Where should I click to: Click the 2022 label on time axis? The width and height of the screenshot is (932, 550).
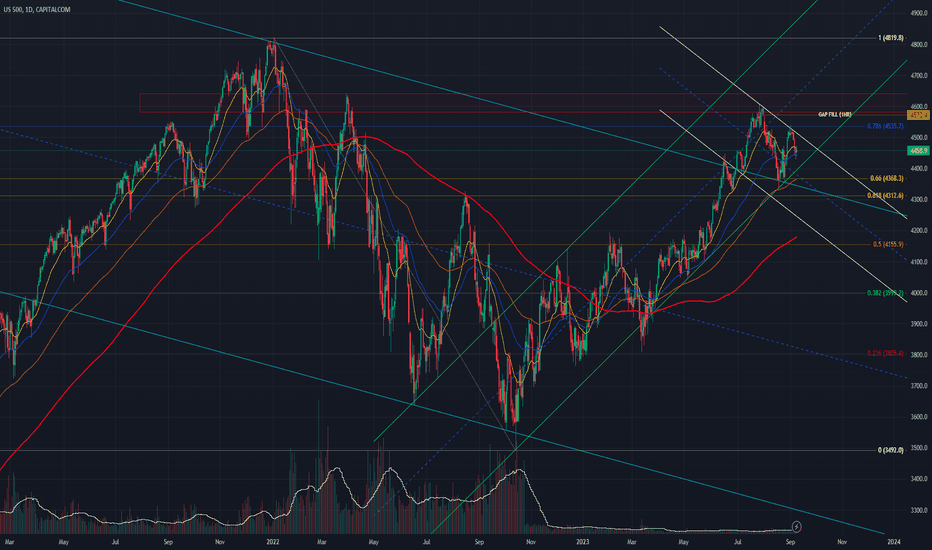coord(273,542)
